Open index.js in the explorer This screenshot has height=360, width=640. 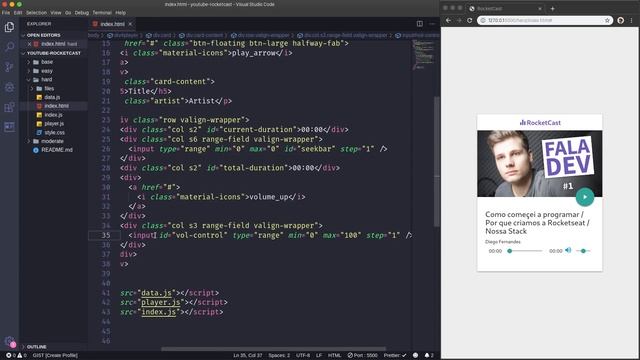click(53, 115)
